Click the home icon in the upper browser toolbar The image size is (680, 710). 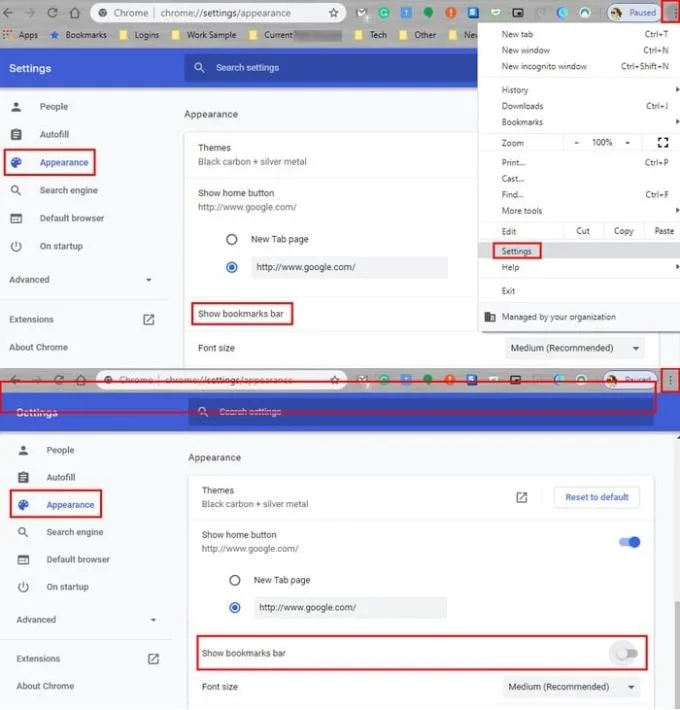click(x=75, y=13)
